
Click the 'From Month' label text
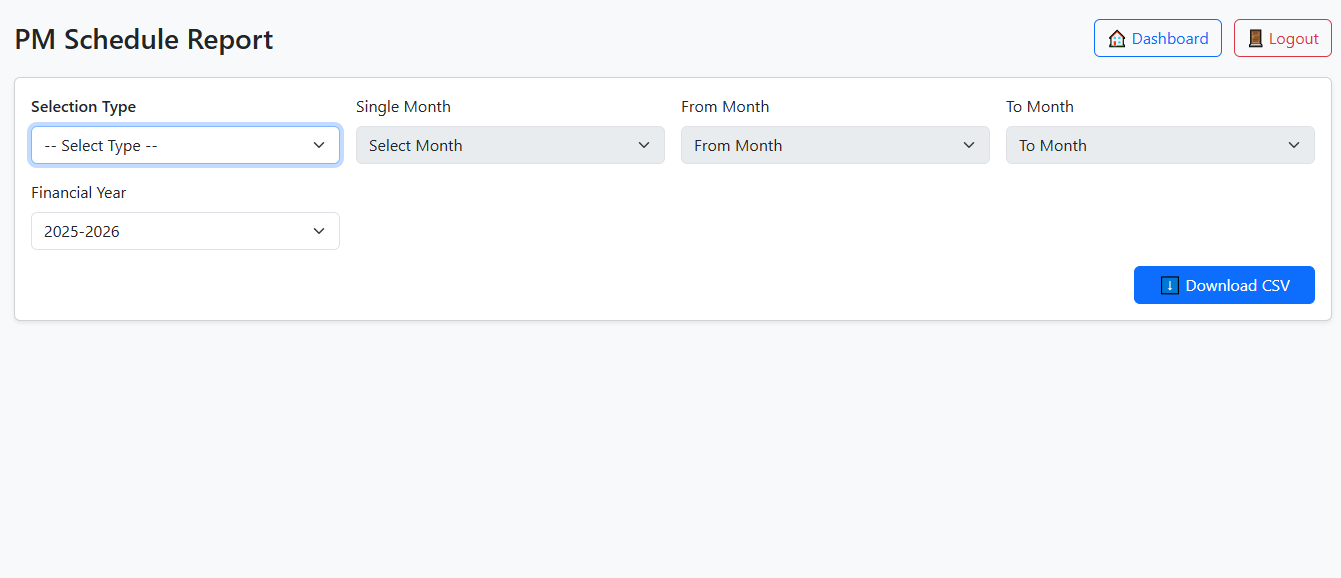725,107
